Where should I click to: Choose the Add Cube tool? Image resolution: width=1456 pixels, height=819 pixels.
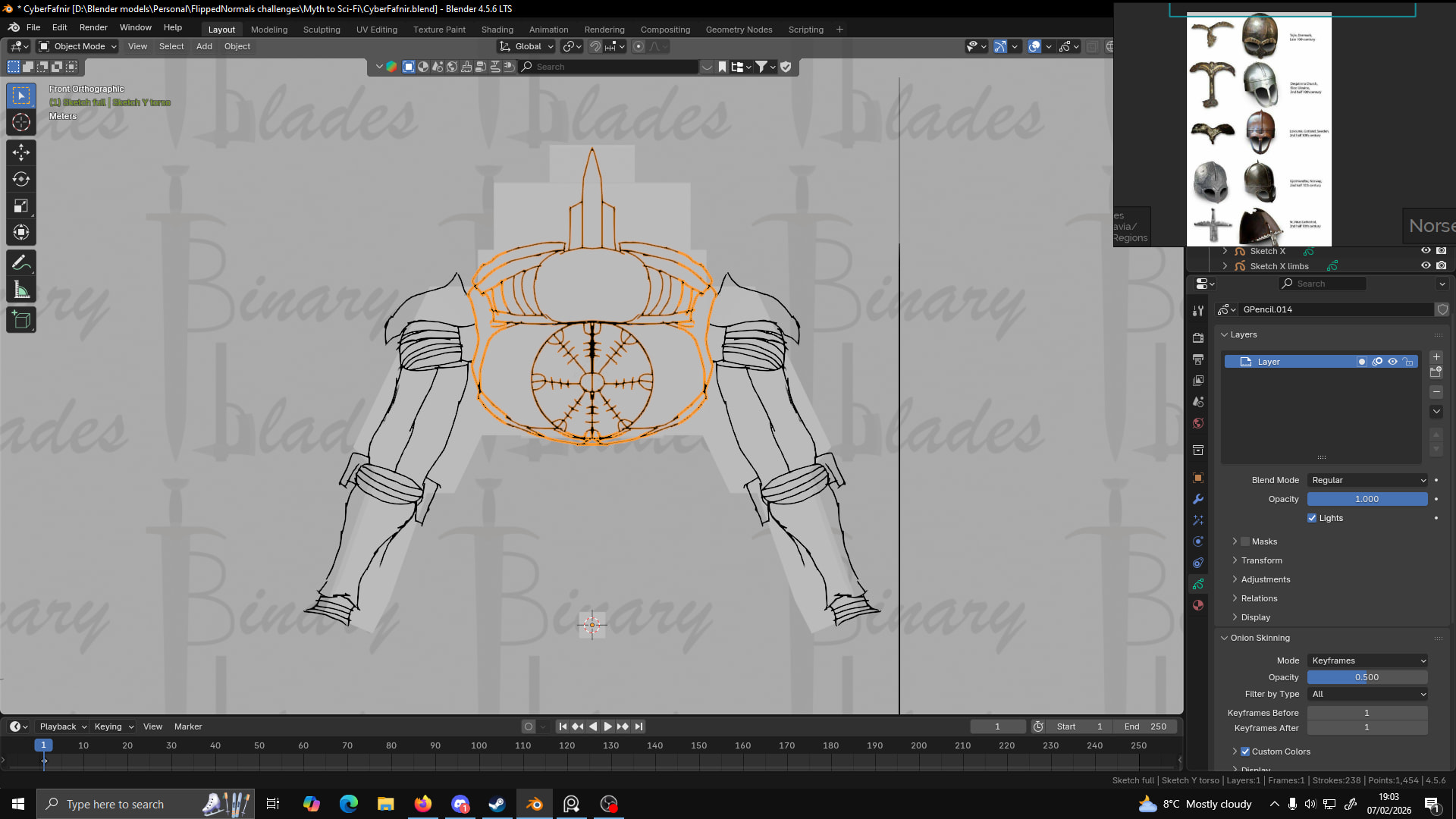21,320
